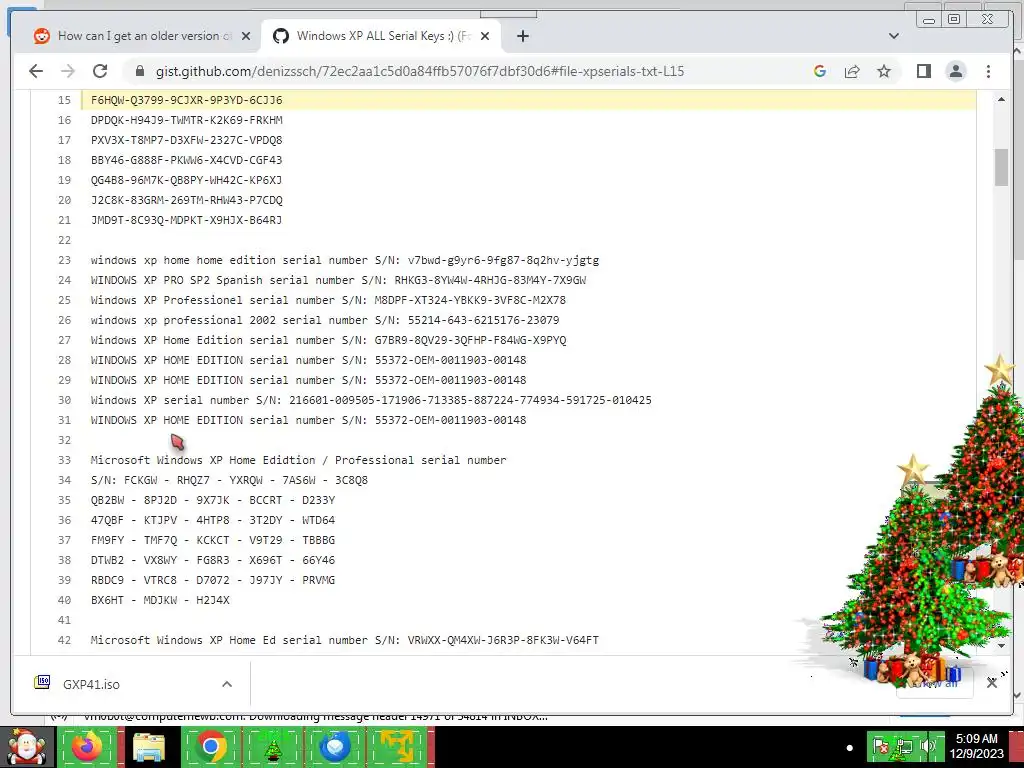Viewport: 1024px width, 768px height.
Task: Open the Chrome side panel
Action: click(x=923, y=71)
